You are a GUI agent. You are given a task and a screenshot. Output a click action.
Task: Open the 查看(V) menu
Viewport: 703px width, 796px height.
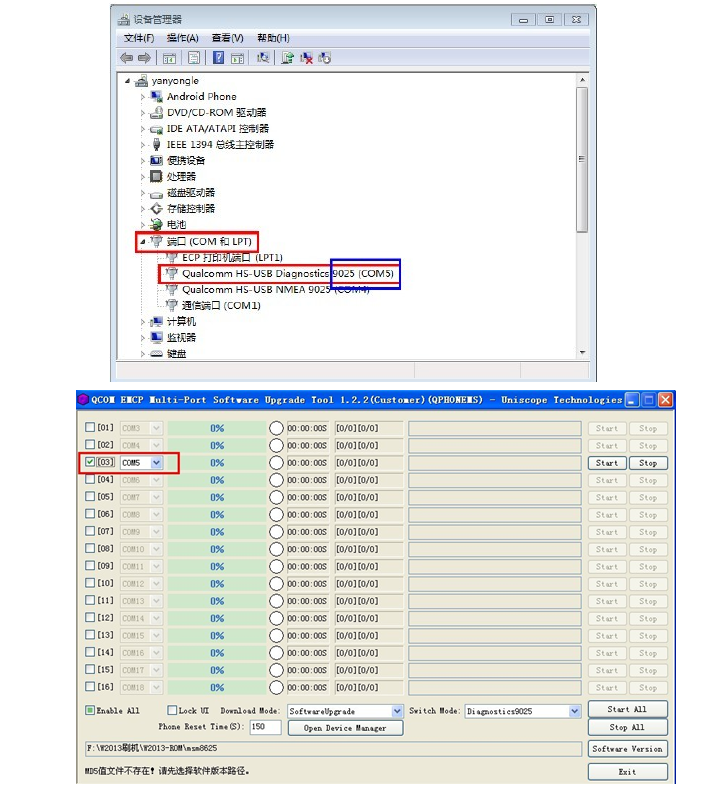coord(227,38)
